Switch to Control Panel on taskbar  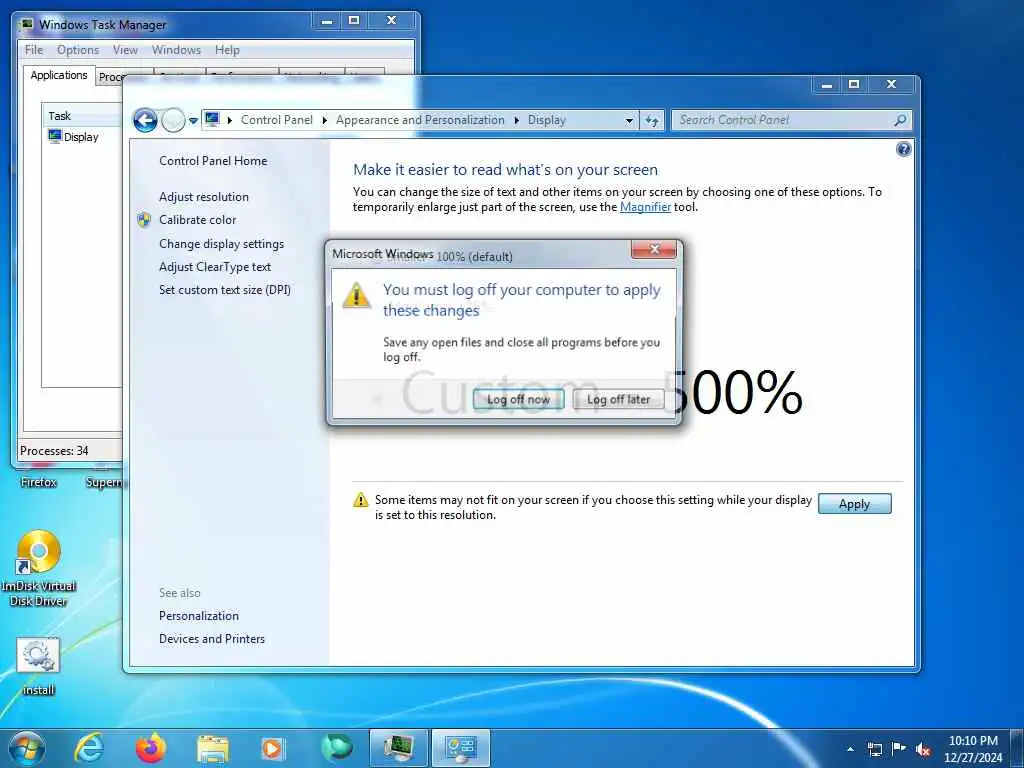click(x=460, y=748)
